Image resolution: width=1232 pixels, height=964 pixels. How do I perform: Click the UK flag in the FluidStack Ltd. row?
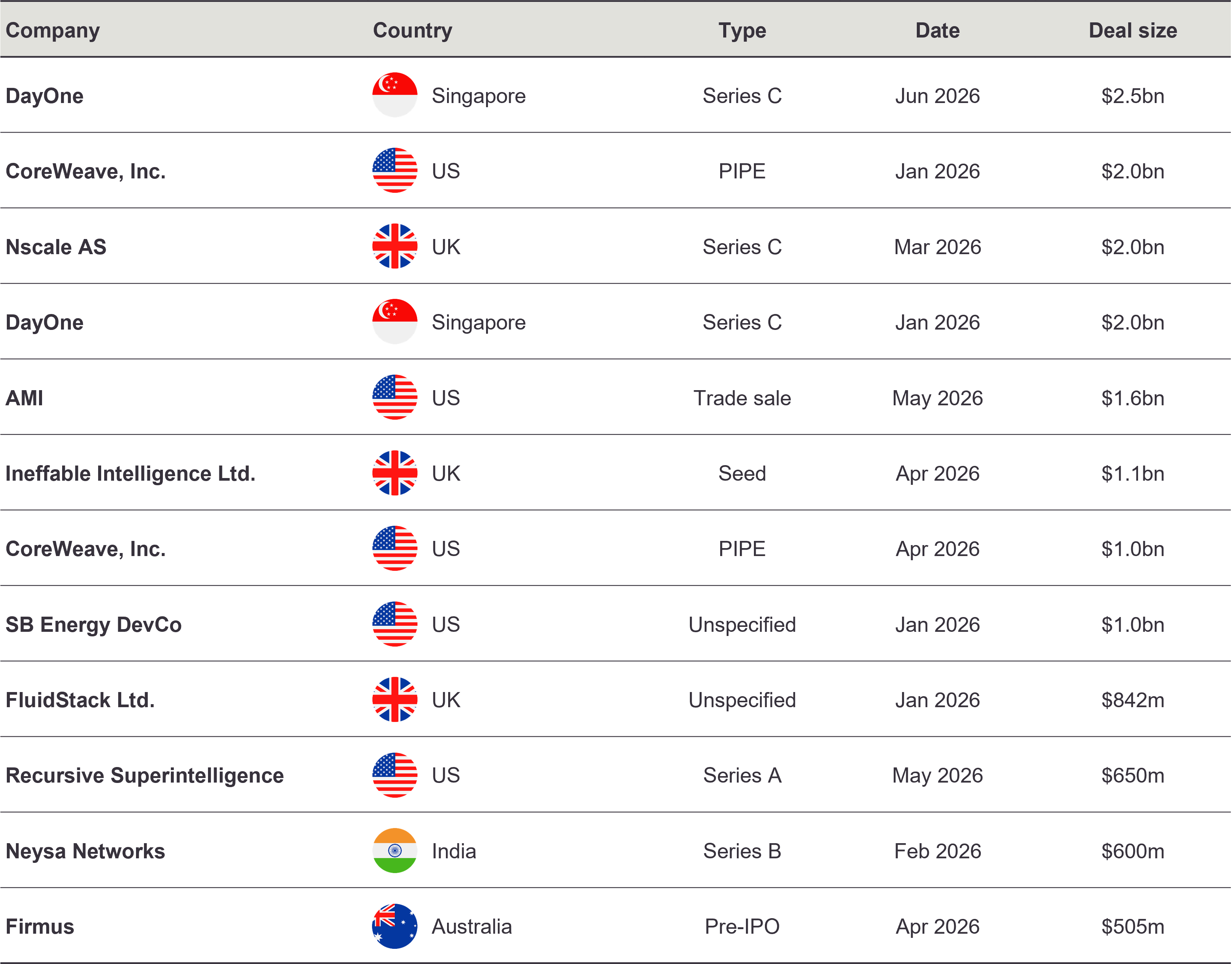click(395, 699)
